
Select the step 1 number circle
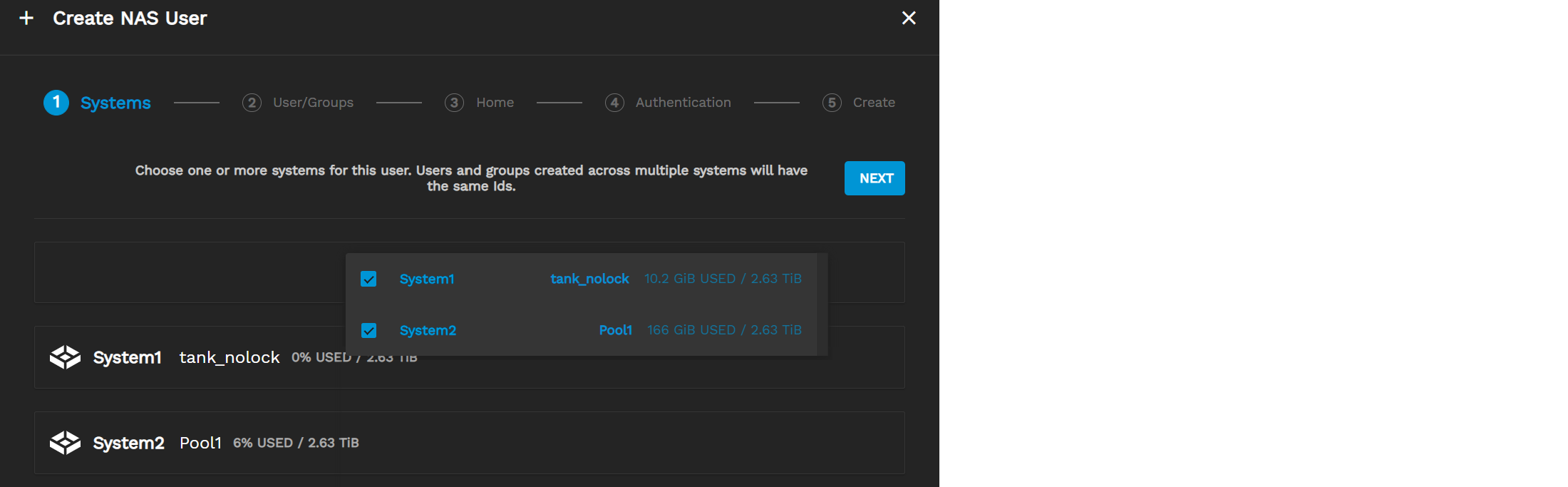(56, 103)
